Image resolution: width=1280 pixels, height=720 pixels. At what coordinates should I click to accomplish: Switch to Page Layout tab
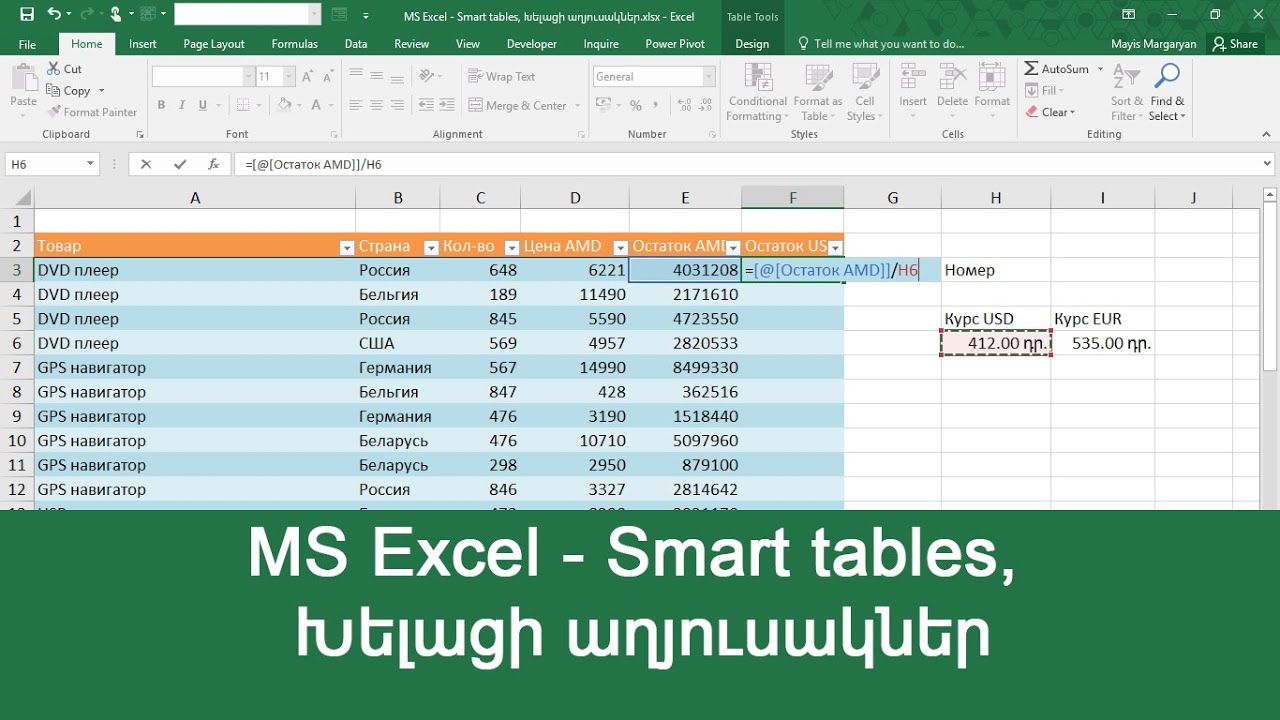(x=214, y=44)
